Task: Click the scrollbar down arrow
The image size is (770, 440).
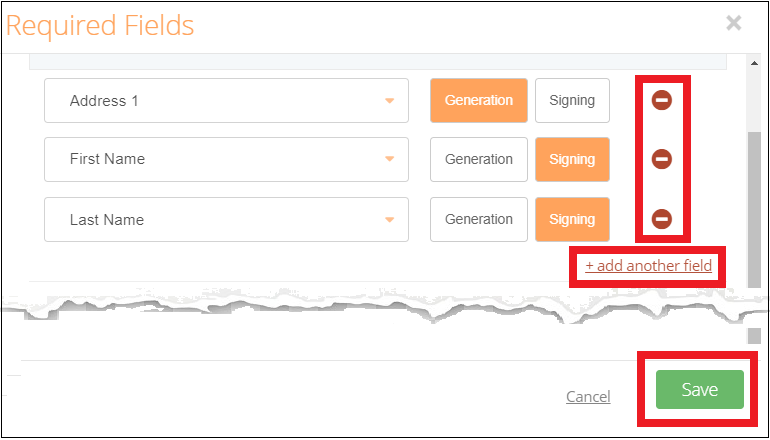Action: (x=755, y=336)
